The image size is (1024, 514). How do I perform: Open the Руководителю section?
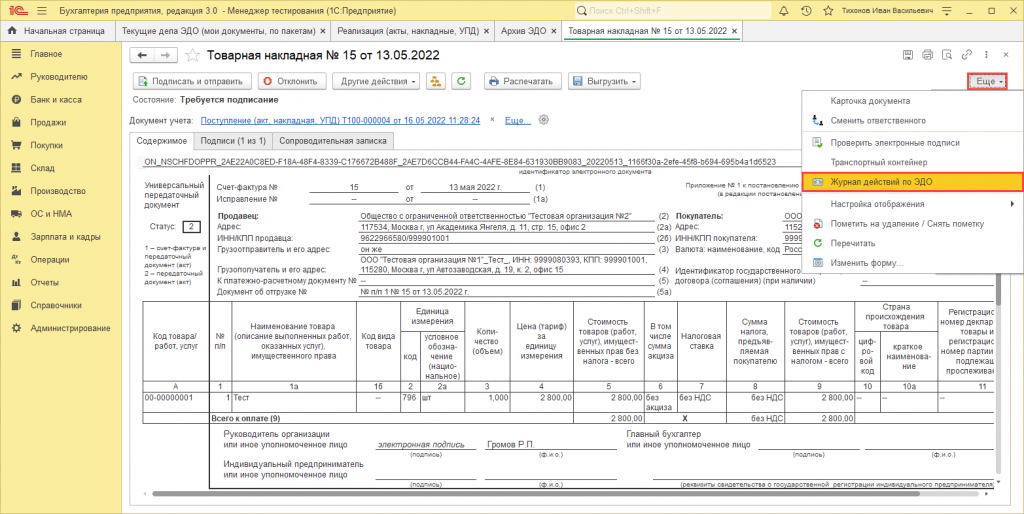(x=61, y=76)
